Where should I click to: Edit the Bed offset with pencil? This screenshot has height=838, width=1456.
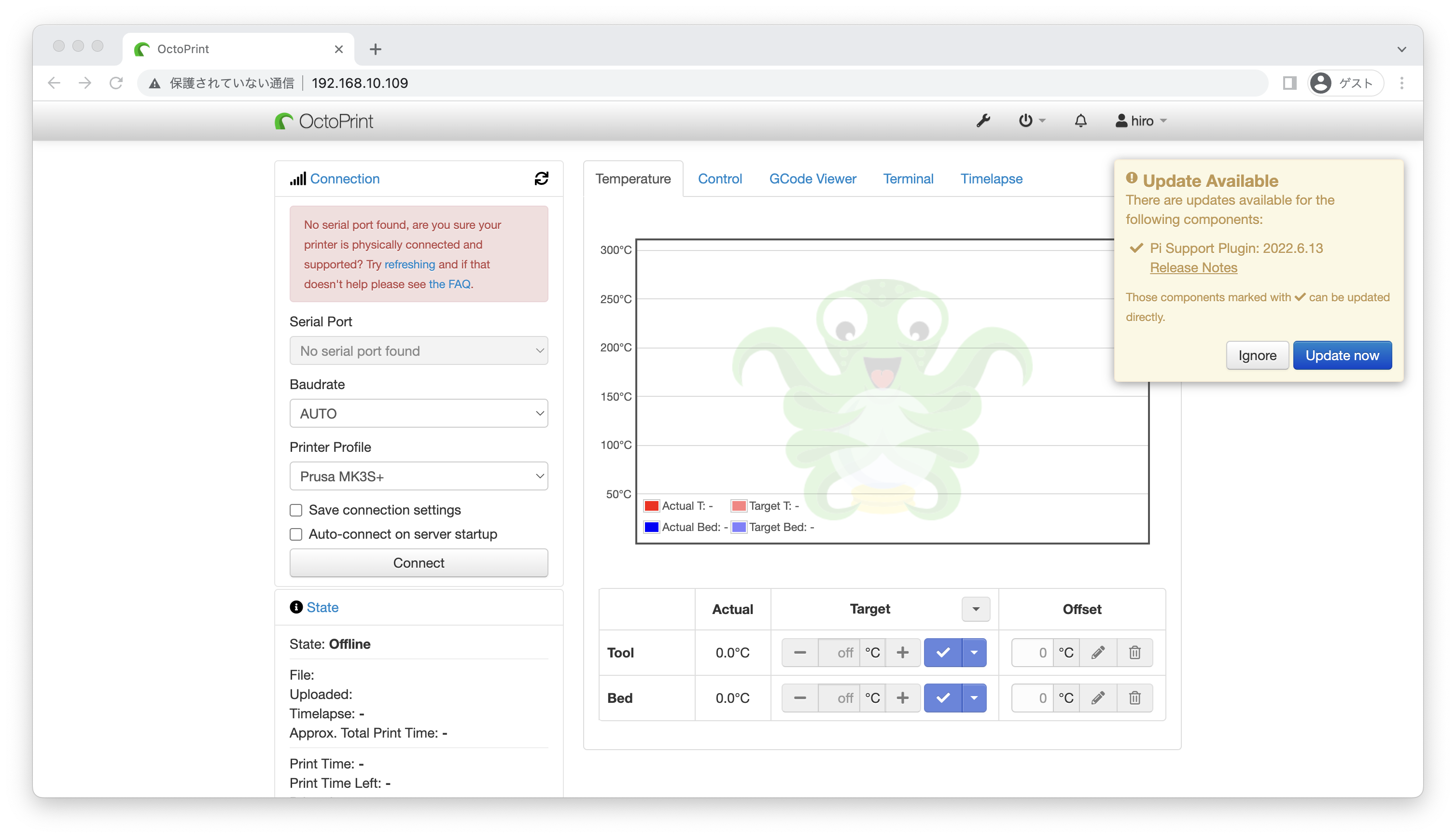click(1097, 698)
